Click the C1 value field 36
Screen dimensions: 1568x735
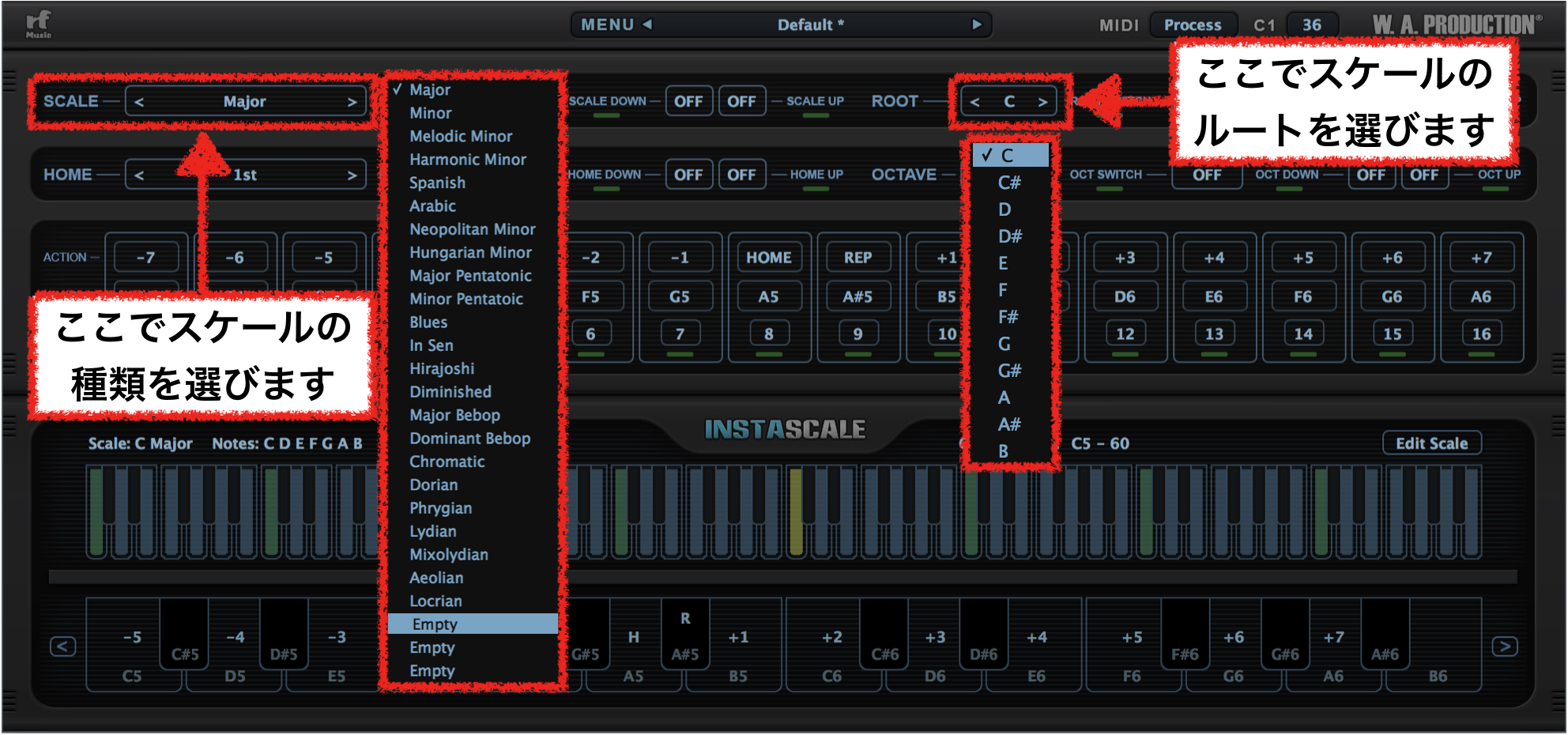click(1312, 24)
